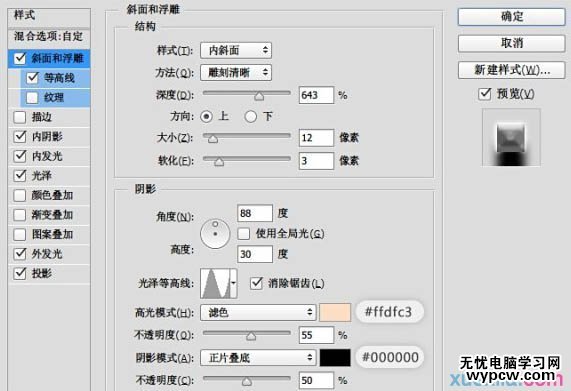Open the 光泽等高线 picker arrow
This screenshot has height=391, width=571.
(234, 283)
